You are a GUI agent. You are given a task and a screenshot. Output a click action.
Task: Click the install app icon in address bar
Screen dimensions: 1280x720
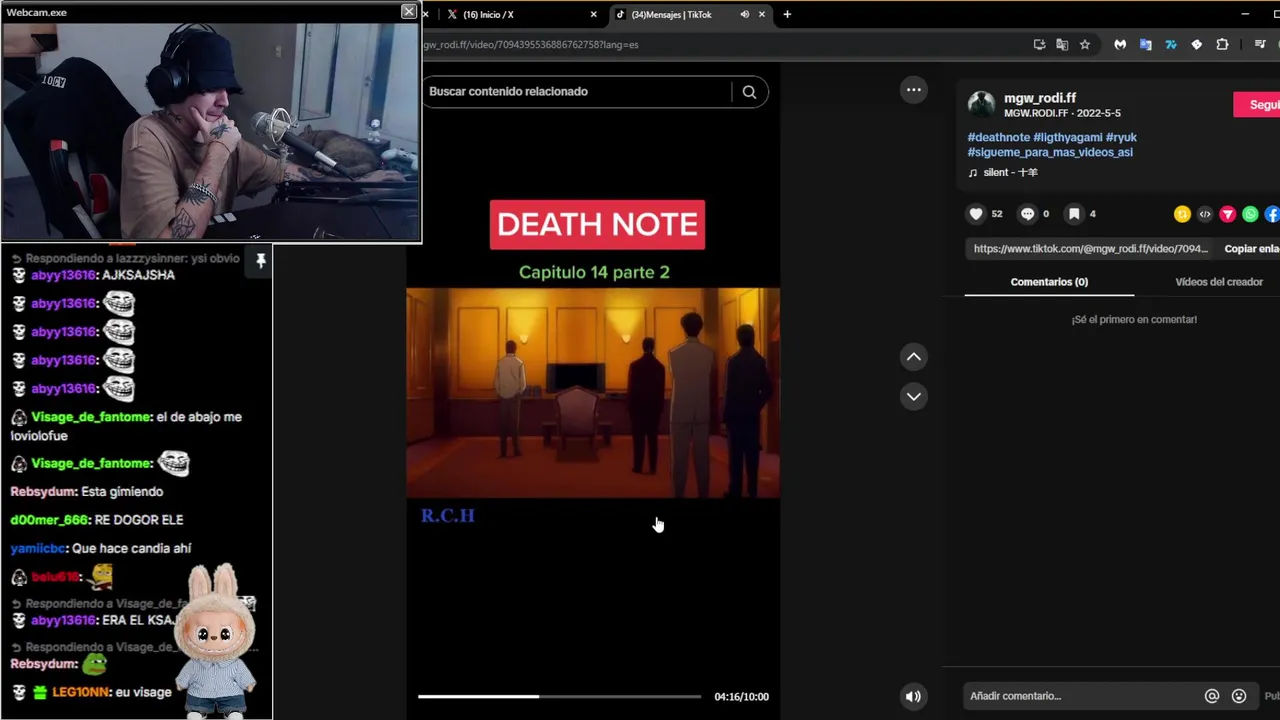(x=1040, y=44)
